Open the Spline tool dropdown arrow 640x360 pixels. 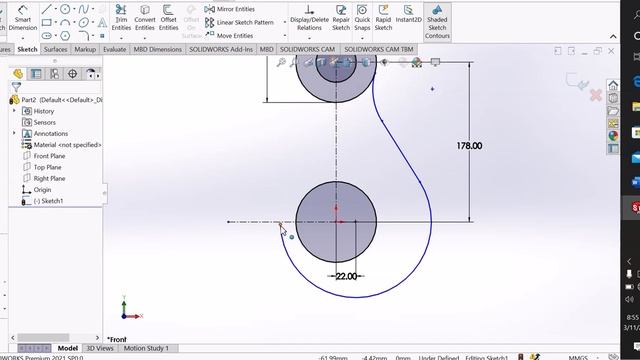[x=93, y=9]
